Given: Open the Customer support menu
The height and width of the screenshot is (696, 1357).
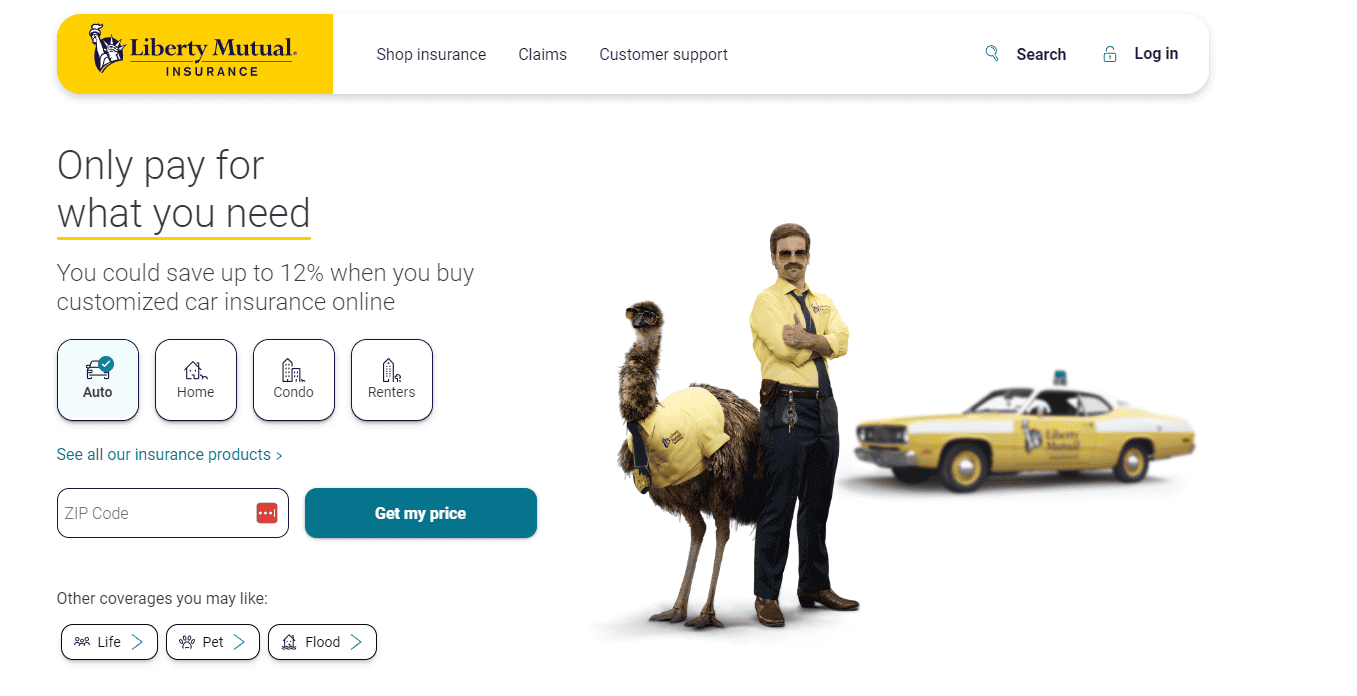Looking at the screenshot, I should click(x=664, y=54).
